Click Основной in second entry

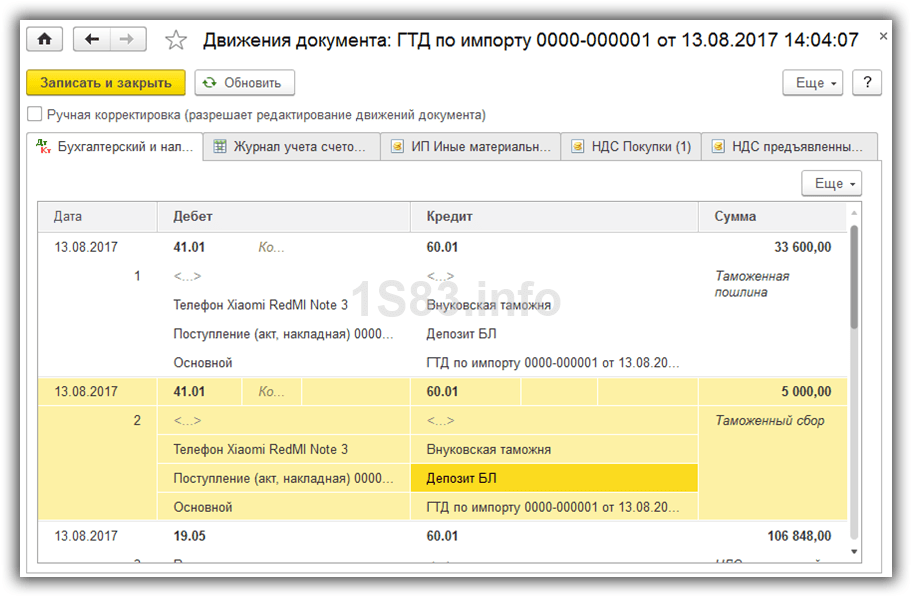pyautogui.click(x=202, y=507)
